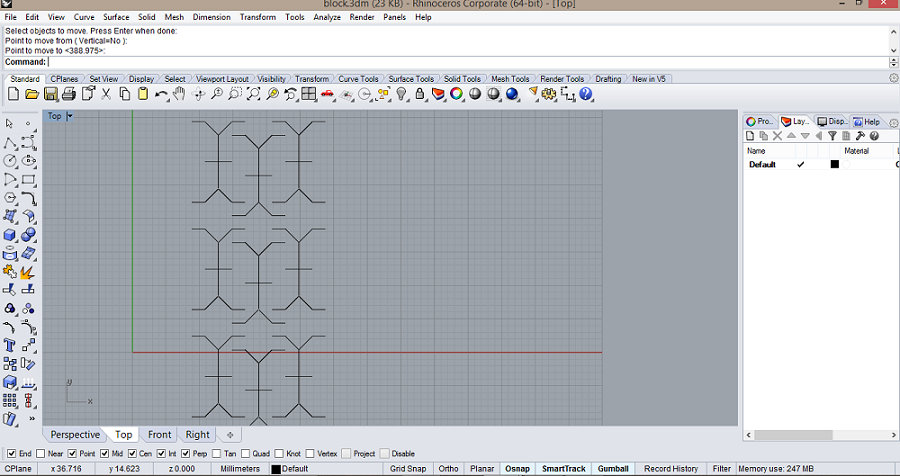Toggle Grid Snap in status bar
The width and height of the screenshot is (900, 476).
pos(408,469)
